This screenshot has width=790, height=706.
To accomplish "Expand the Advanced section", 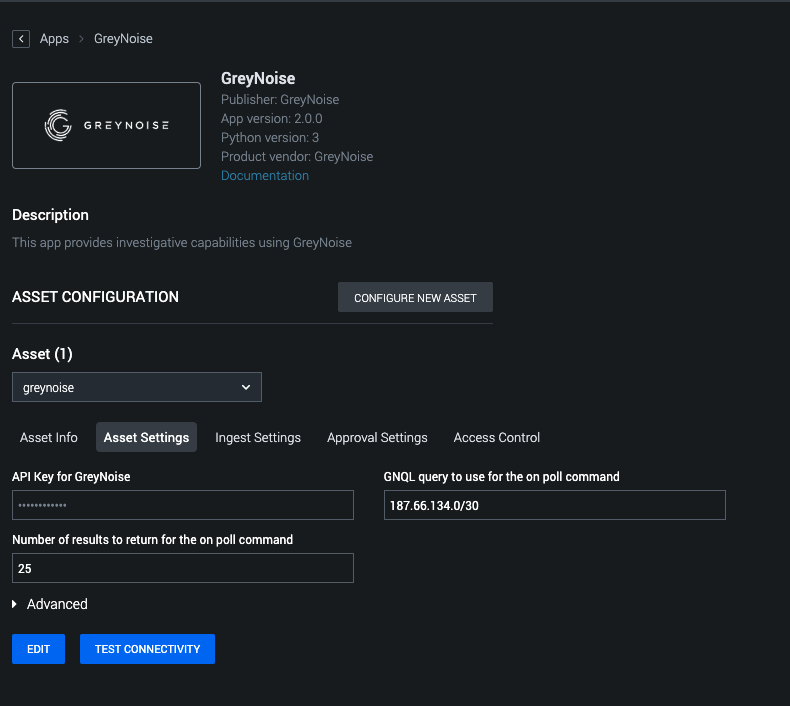I will pos(50,604).
